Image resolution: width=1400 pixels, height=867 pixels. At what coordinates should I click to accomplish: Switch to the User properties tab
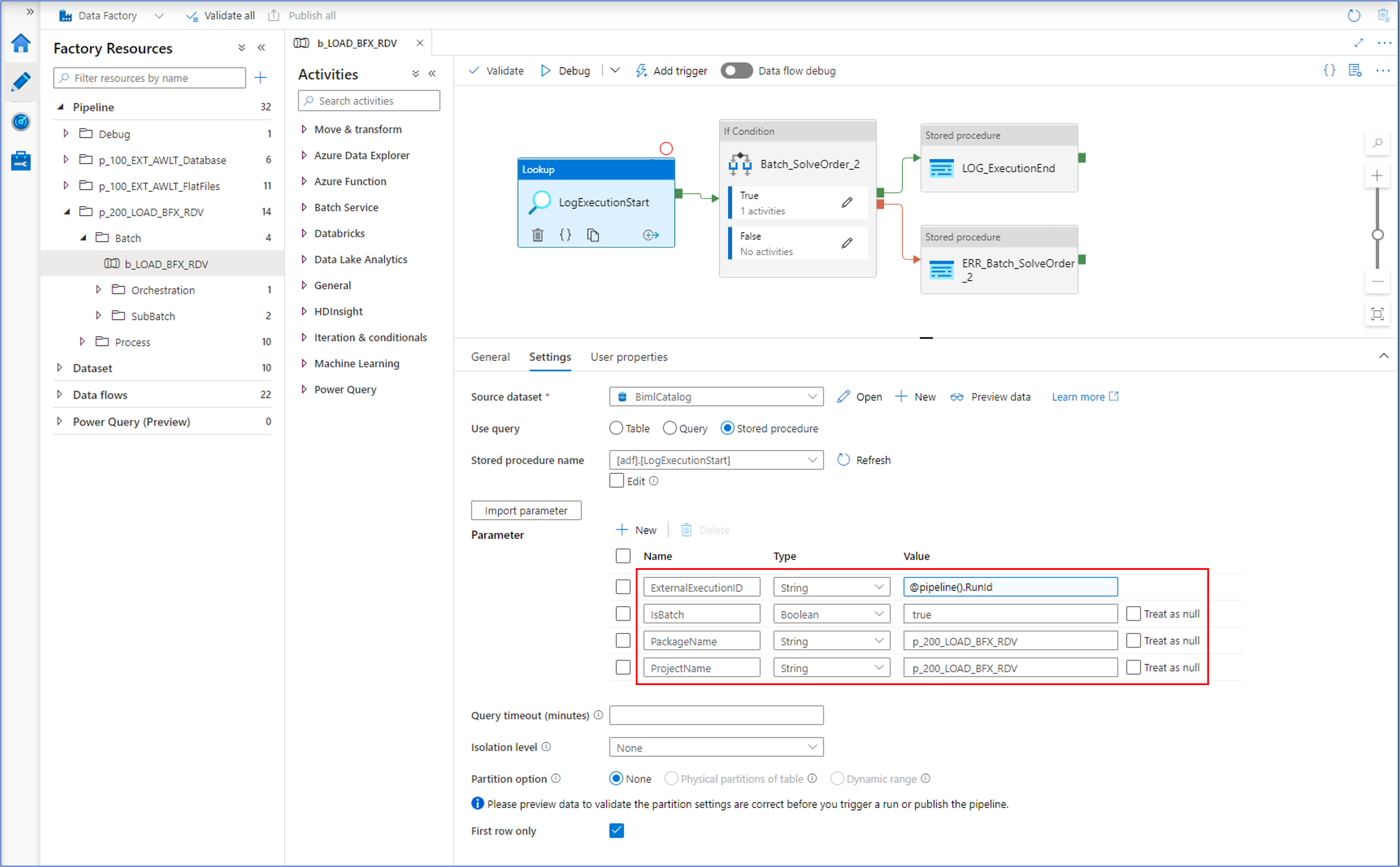click(629, 357)
